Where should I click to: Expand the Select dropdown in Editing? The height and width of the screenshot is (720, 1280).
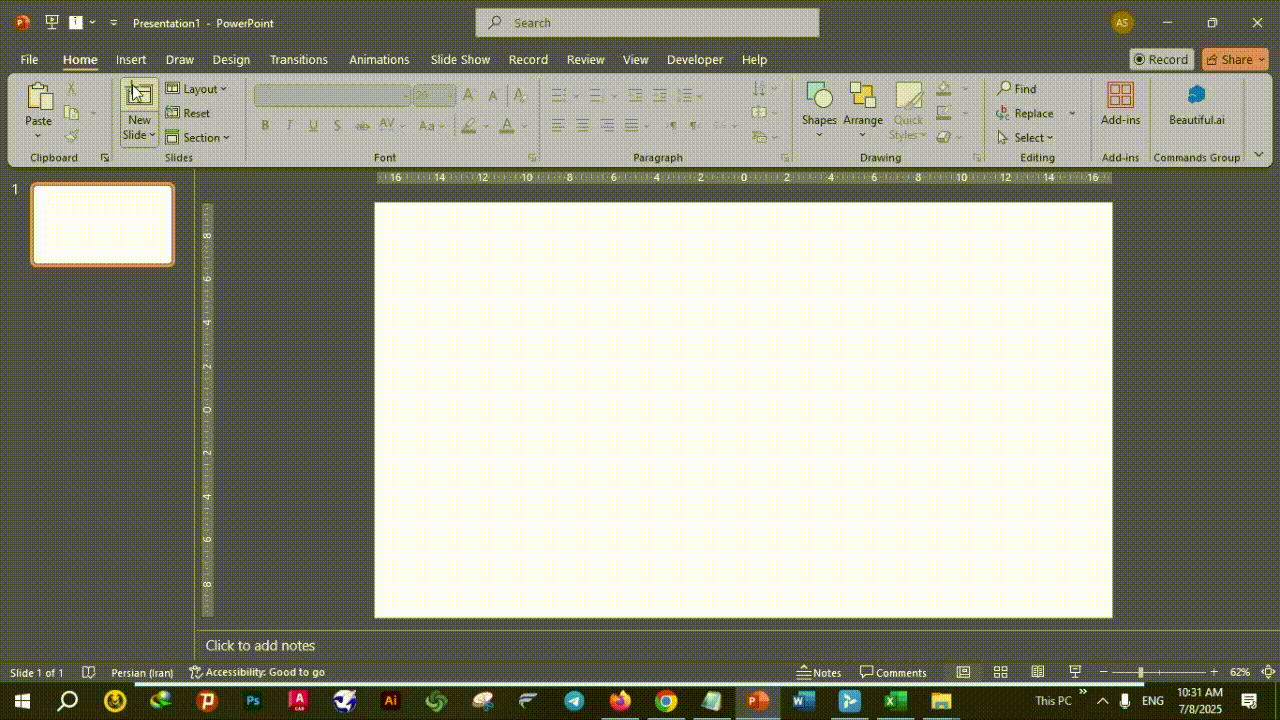pos(1026,138)
